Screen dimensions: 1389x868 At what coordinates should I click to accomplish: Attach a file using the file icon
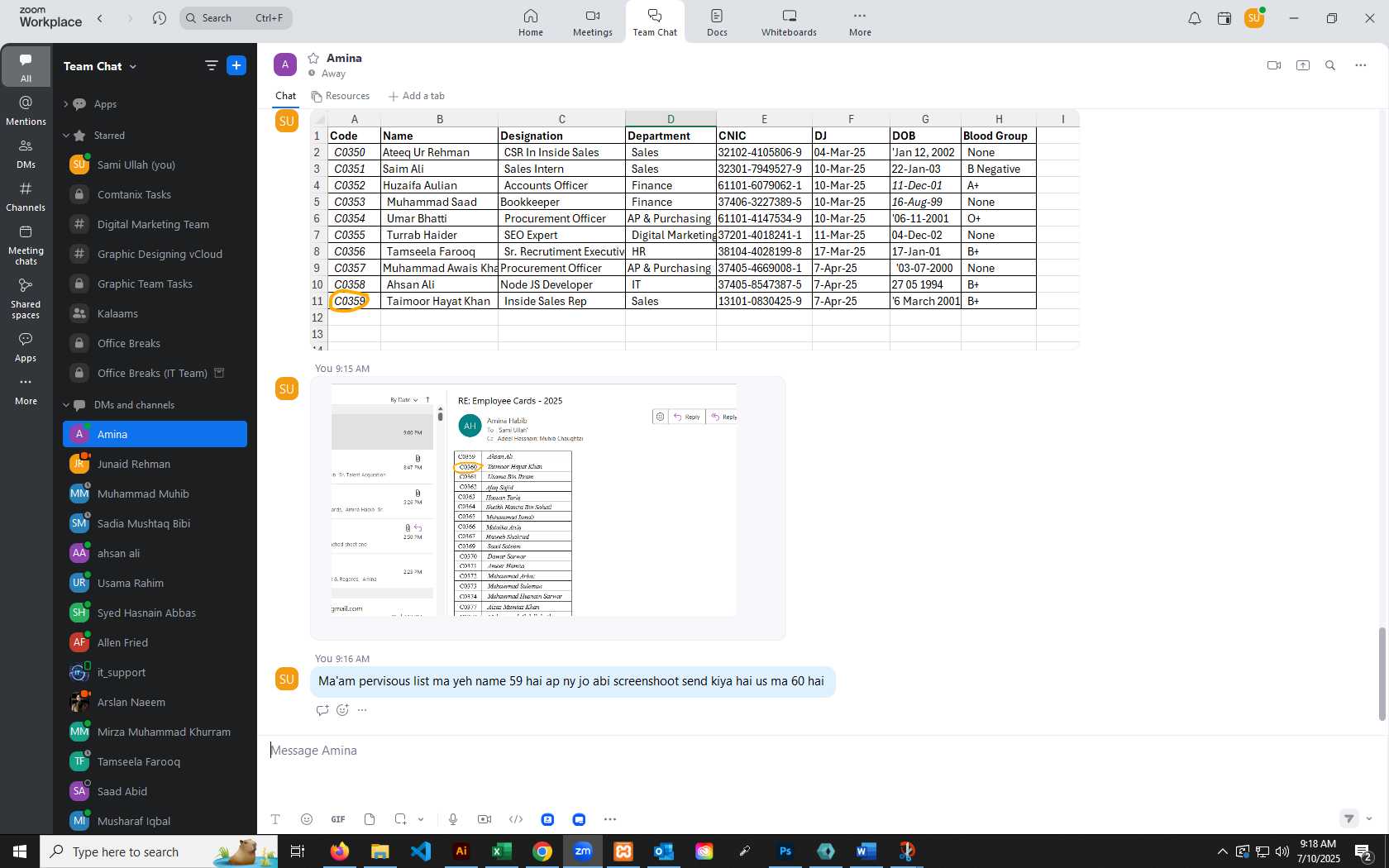(370, 819)
